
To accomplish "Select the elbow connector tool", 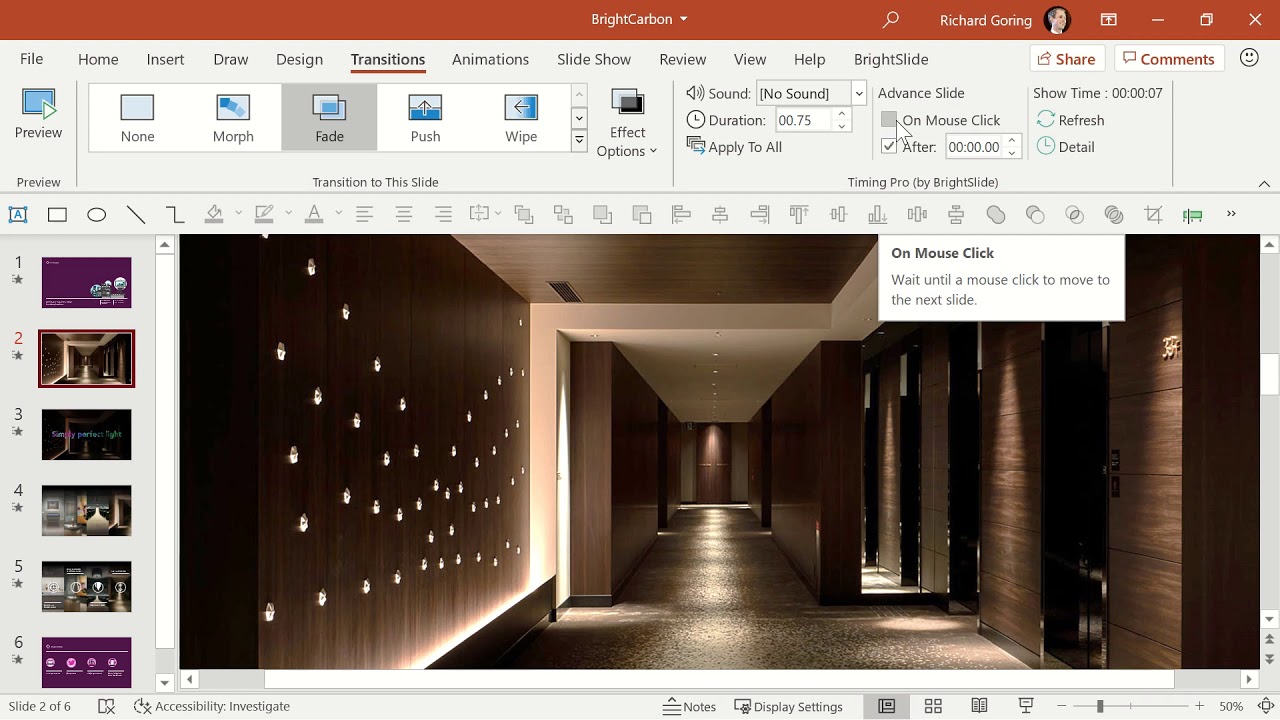I will (x=175, y=214).
